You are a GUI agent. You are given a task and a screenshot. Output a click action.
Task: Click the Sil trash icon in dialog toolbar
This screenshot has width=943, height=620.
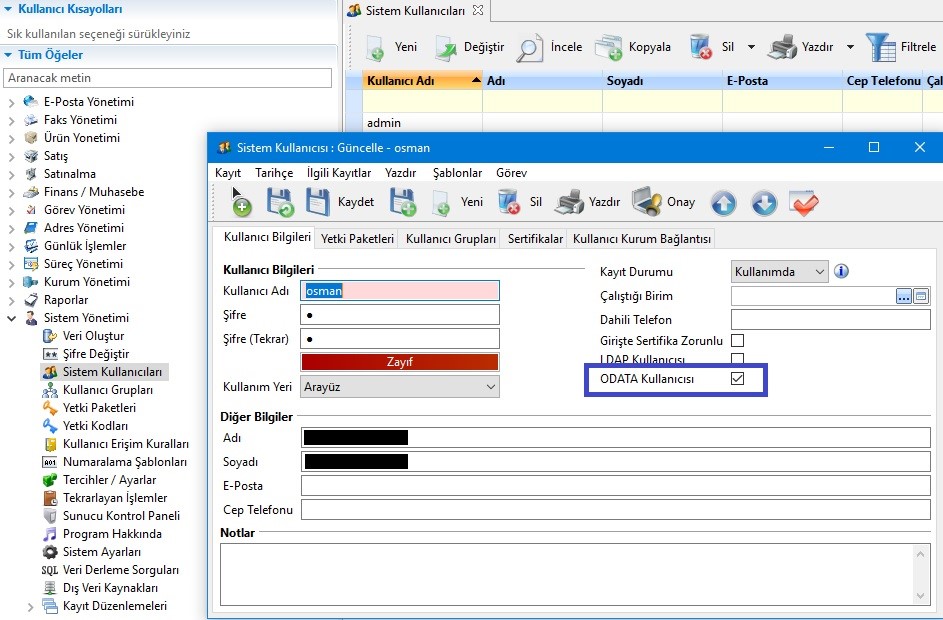tap(509, 202)
